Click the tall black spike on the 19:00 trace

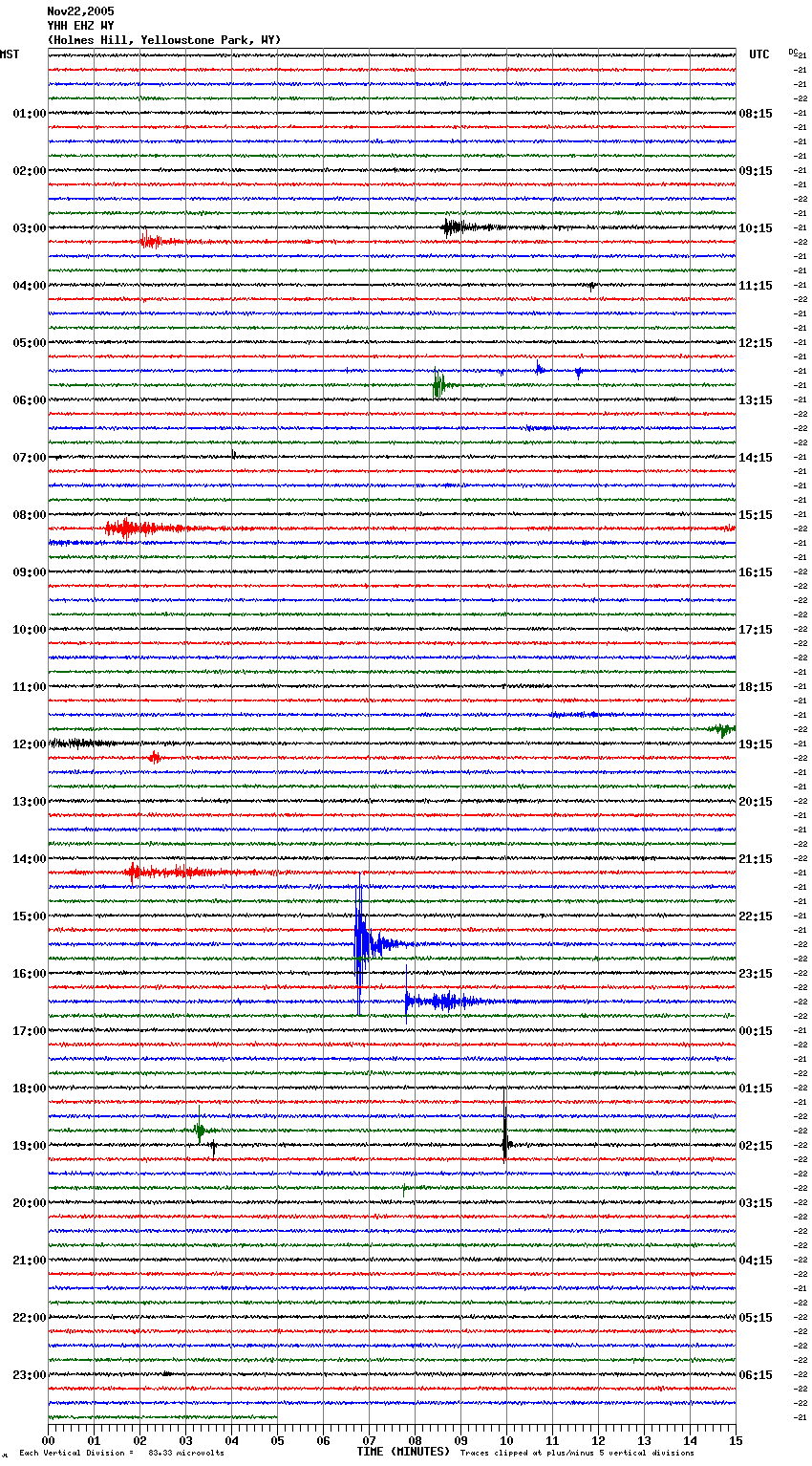[x=505, y=1128]
